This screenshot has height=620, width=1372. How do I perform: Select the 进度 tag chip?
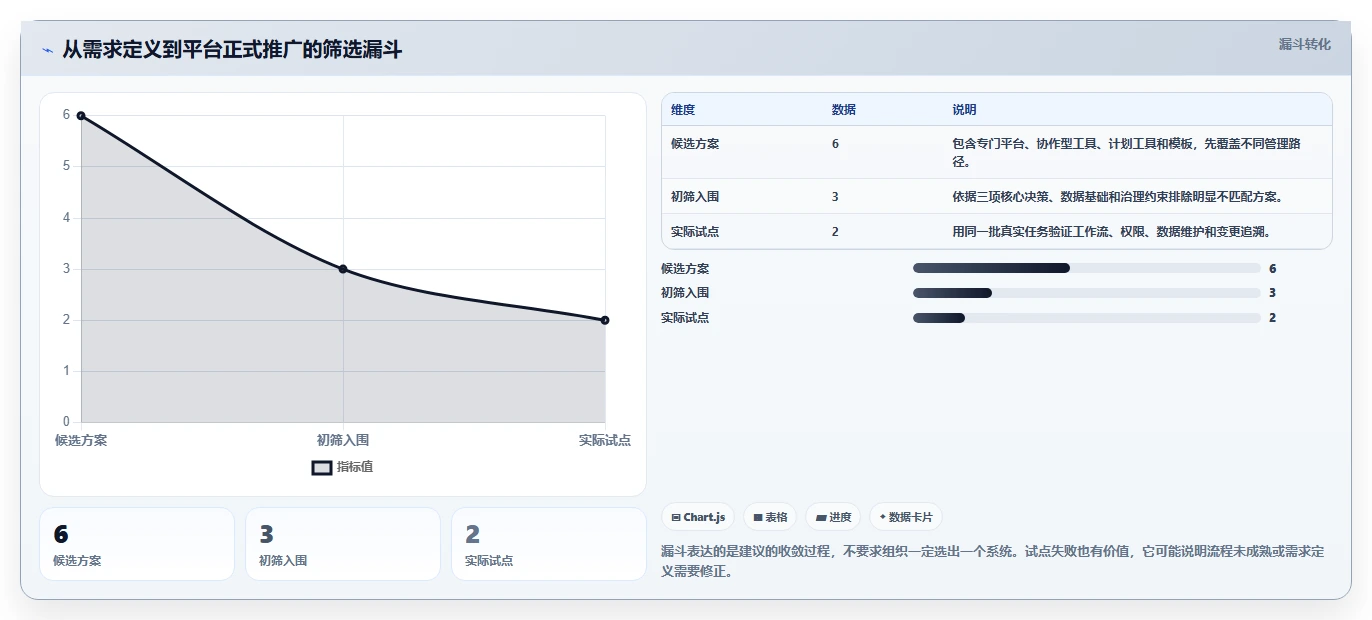(833, 517)
